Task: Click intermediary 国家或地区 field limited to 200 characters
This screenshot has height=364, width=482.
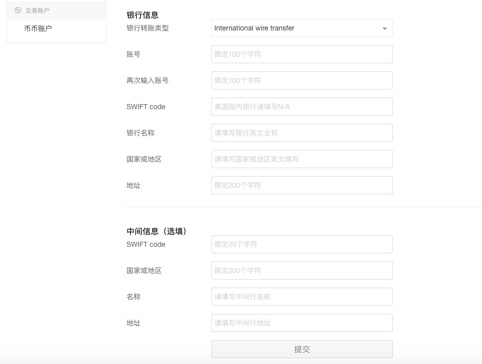Action: click(x=302, y=271)
